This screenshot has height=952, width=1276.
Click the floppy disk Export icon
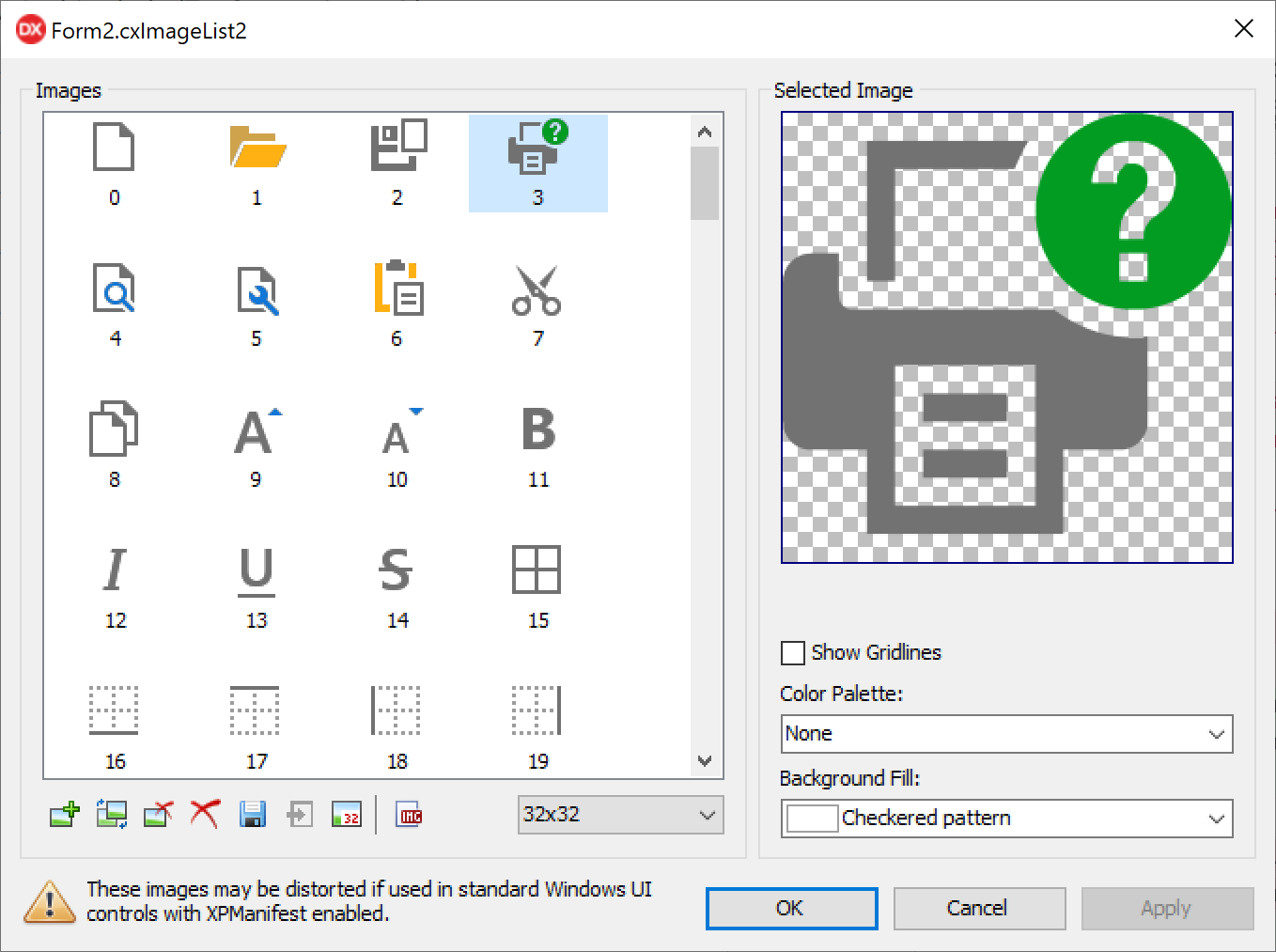click(x=252, y=814)
